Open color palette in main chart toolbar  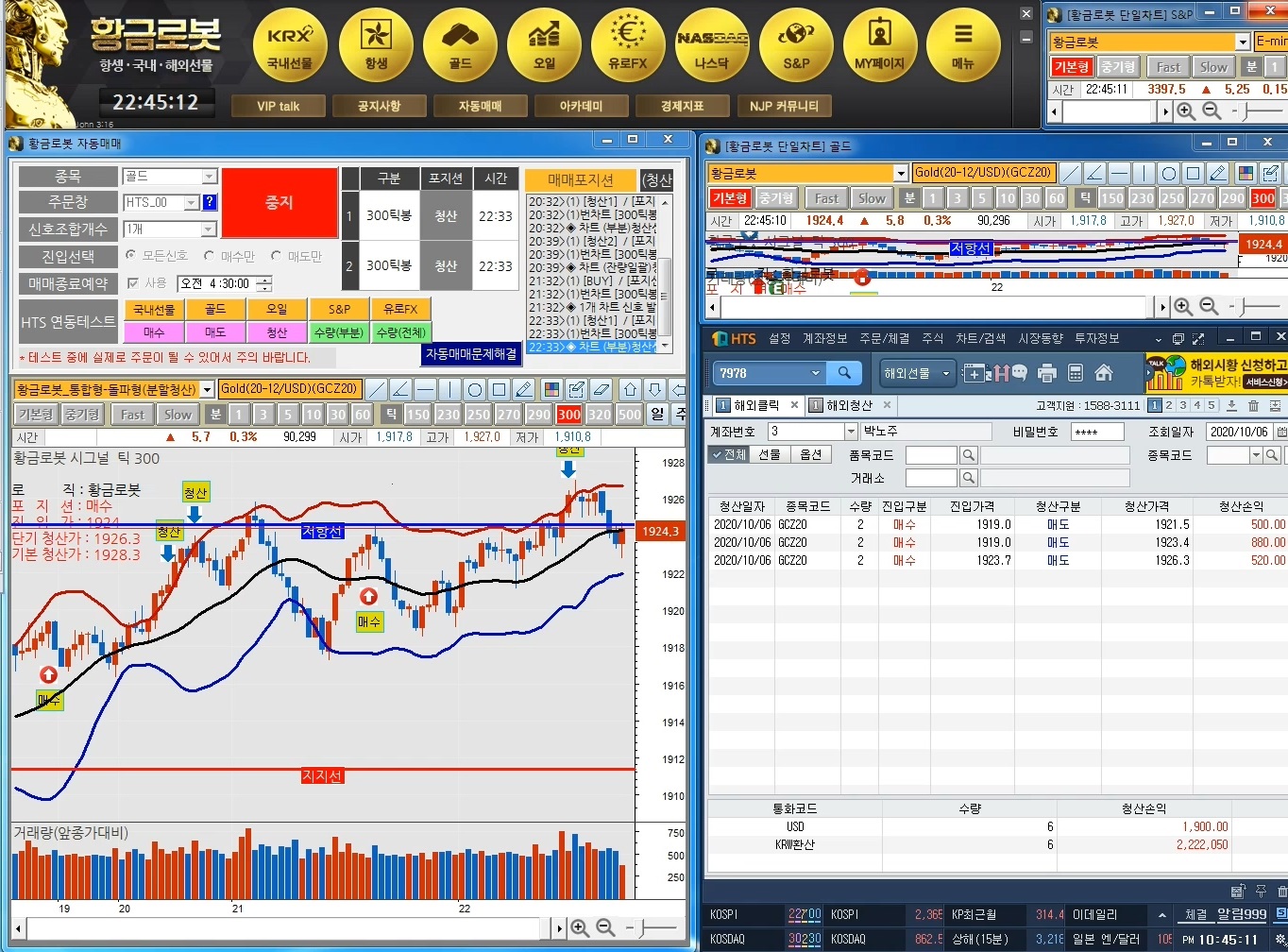(551, 389)
